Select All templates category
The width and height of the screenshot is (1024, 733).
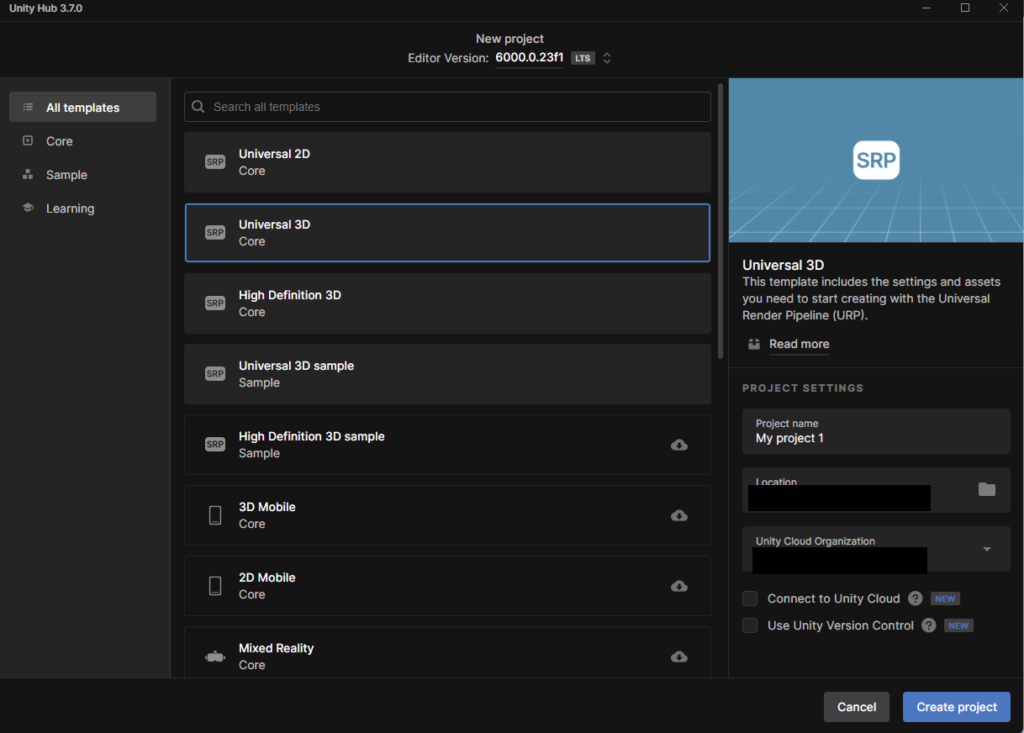[83, 107]
